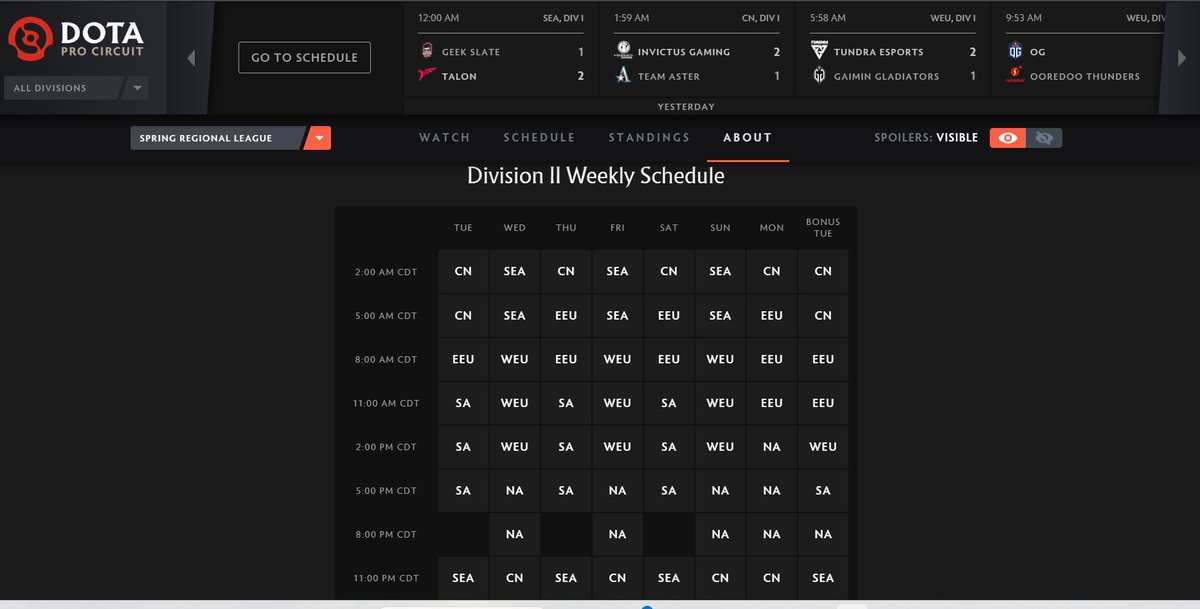Click EEU cell for SAT 8:00 AM
This screenshot has height=609, width=1200.
(x=669, y=359)
